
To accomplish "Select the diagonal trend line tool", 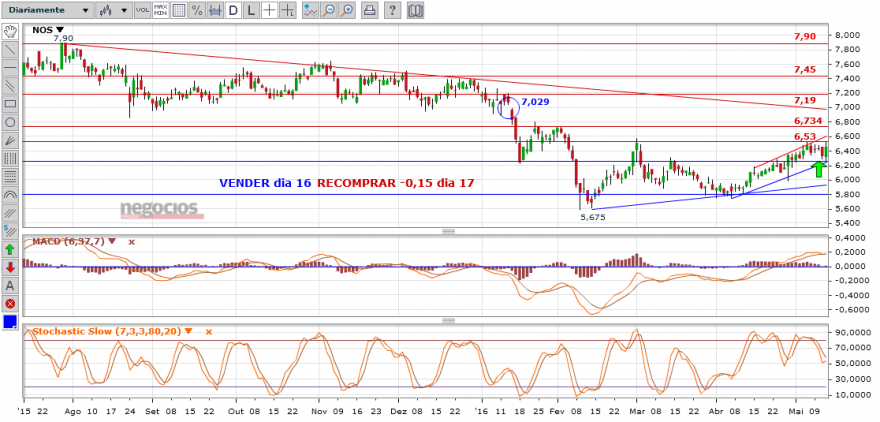I will tap(10, 49).
